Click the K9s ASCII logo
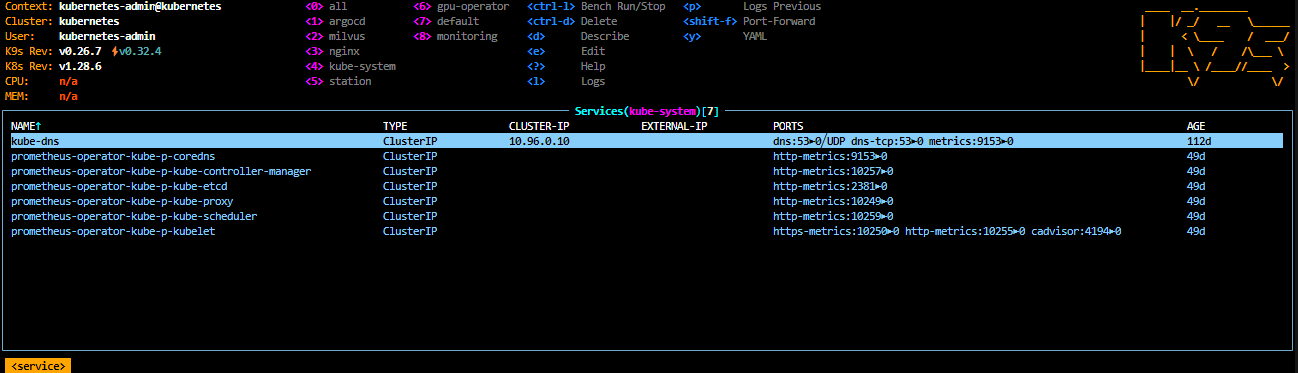This screenshot has height=373, width=1298. (1215, 45)
